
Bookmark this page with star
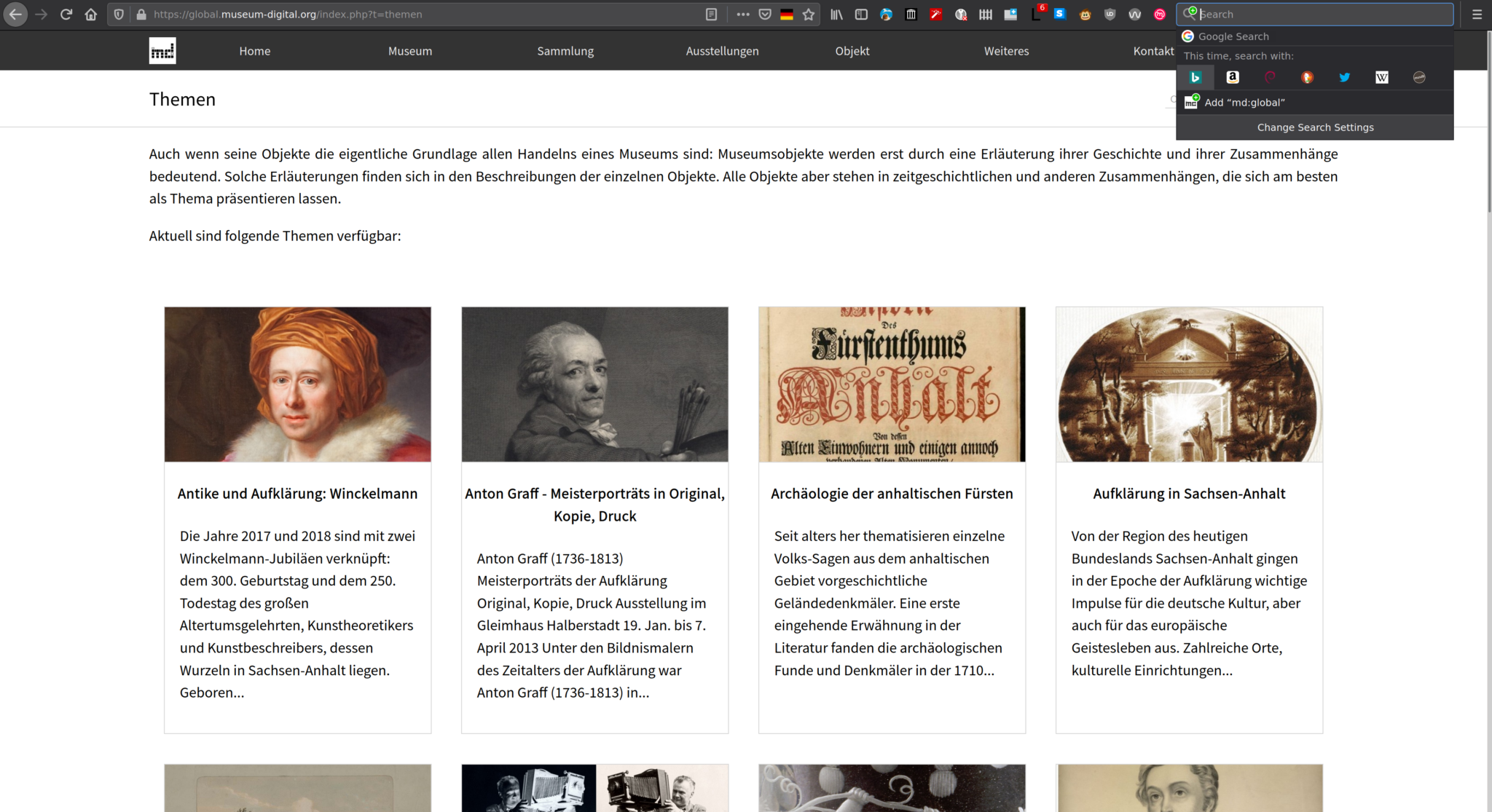[809, 14]
